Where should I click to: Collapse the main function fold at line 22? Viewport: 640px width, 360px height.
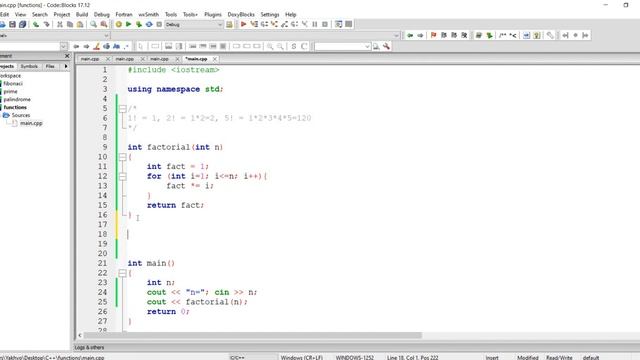click(122, 273)
